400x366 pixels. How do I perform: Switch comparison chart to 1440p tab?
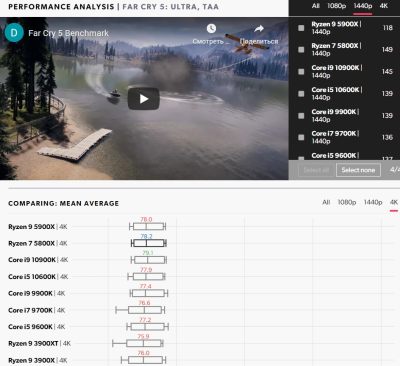(373, 202)
